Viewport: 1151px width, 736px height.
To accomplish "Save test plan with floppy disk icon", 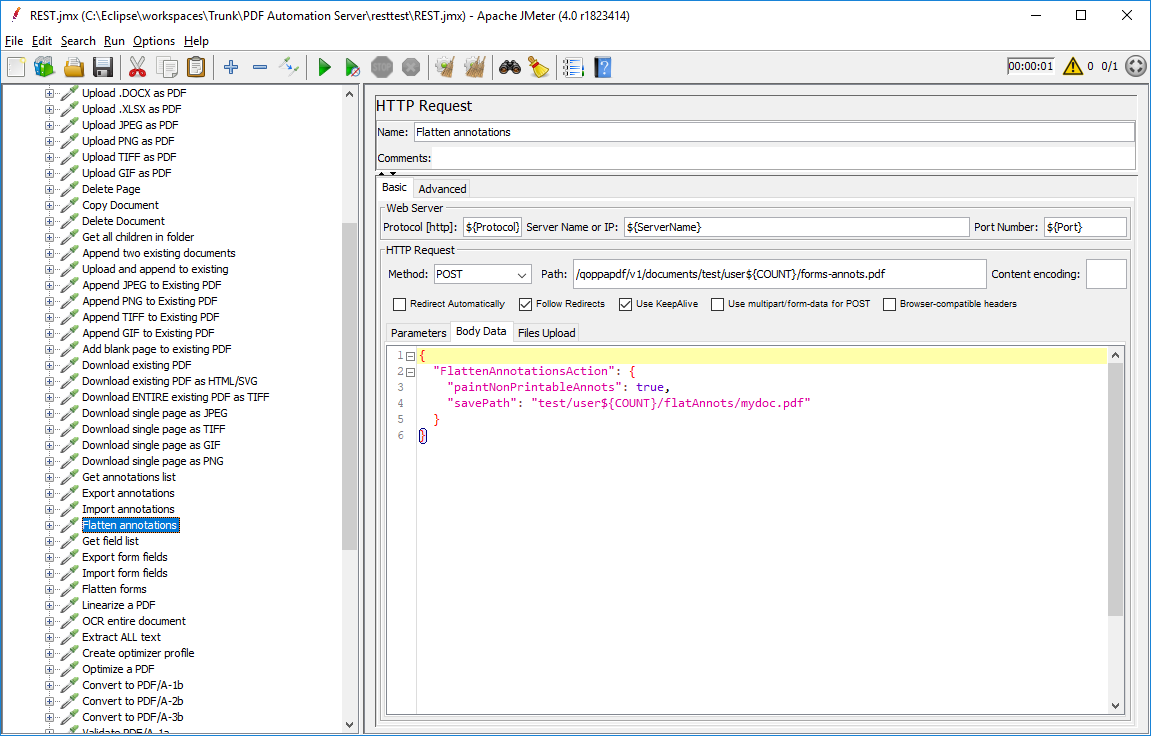I will [103, 68].
